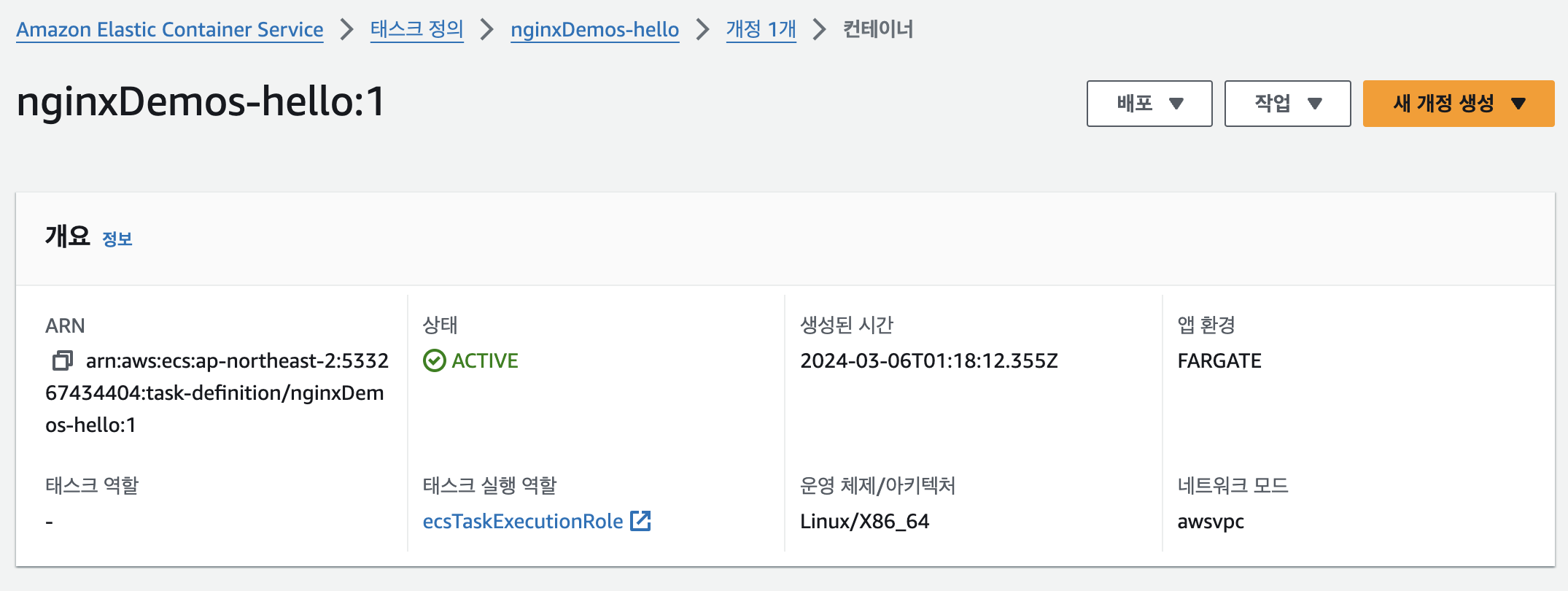The width and height of the screenshot is (1568, 591).
Task: Copy the ARN using the copy icon
Action: (63, 360)
